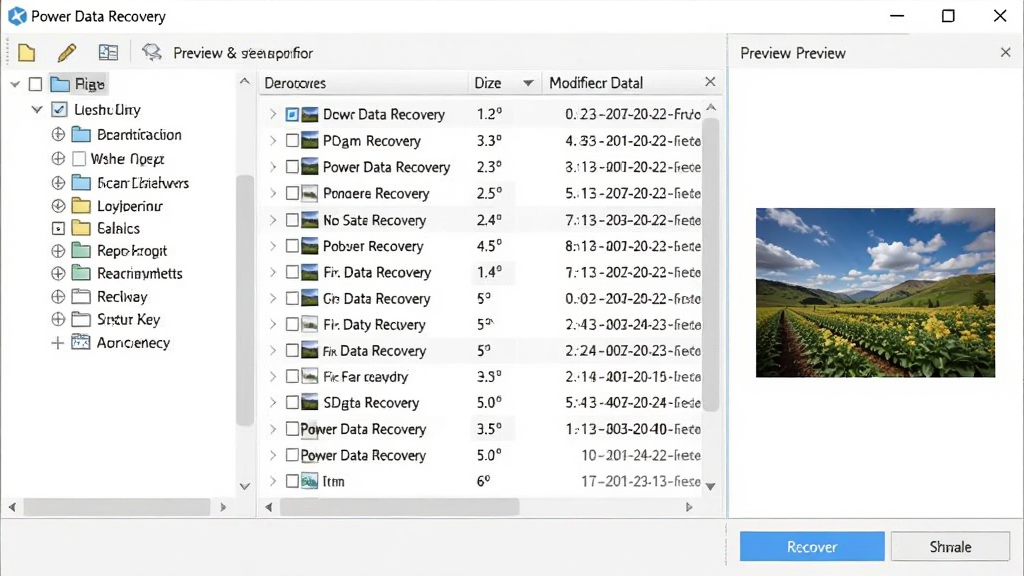
Task: Check the Itm row checkbox
Action: (292, 481)
